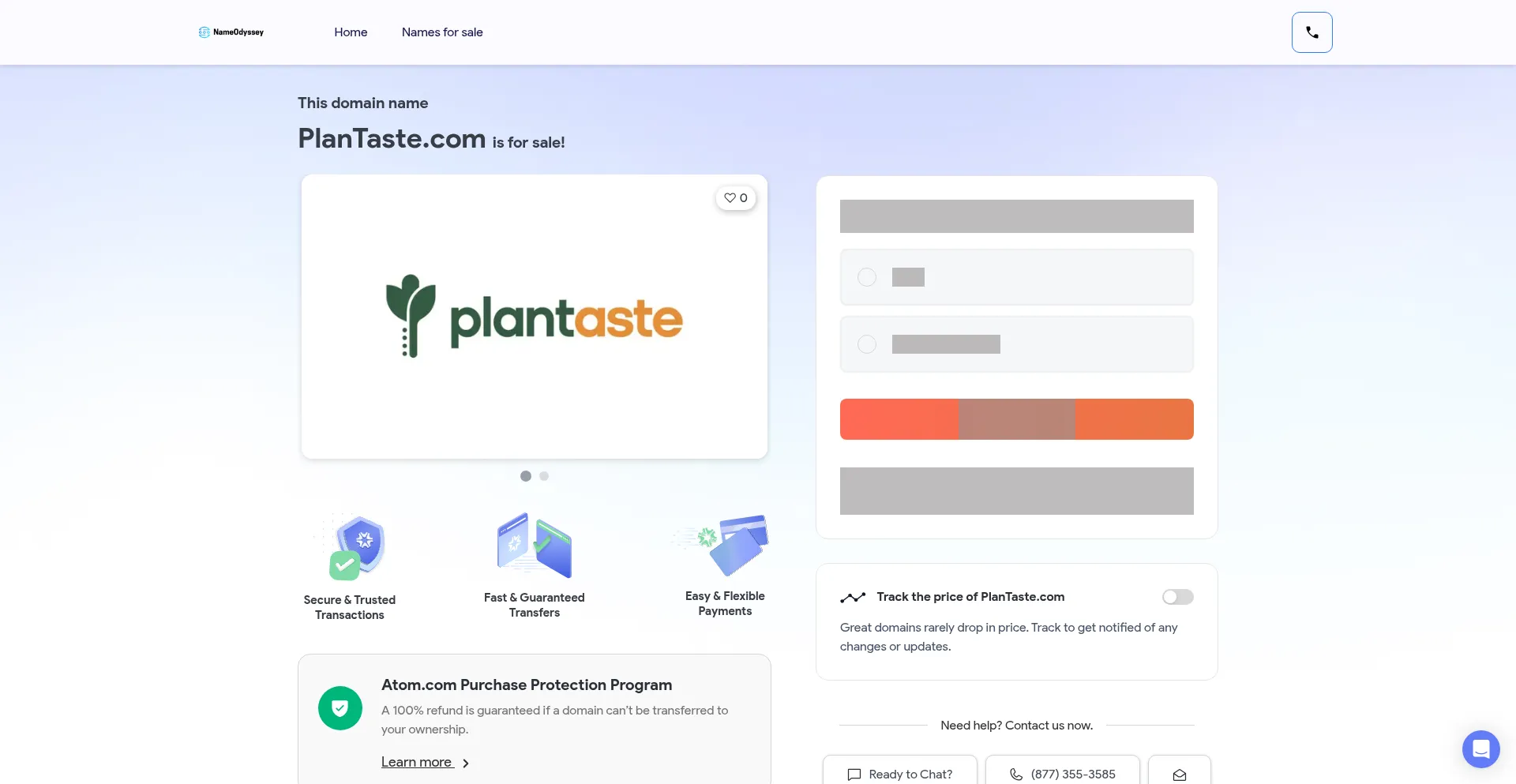Image resolution: width=1516 pixels, height=784 pixels.
Task: Click the green purchase protection shield icon
Action: tap(340, 708)
